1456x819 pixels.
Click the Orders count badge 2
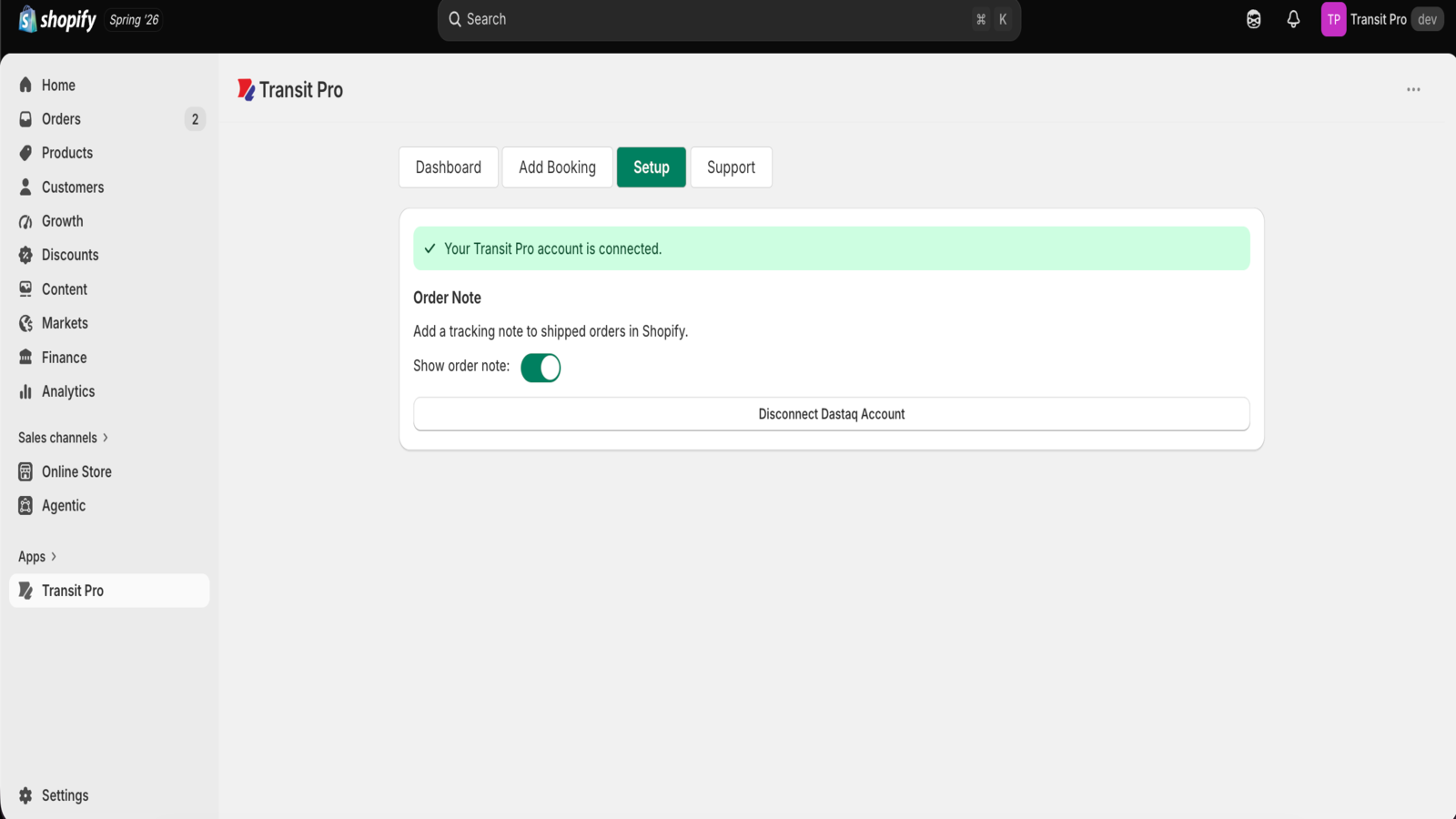tap(195, 119)
